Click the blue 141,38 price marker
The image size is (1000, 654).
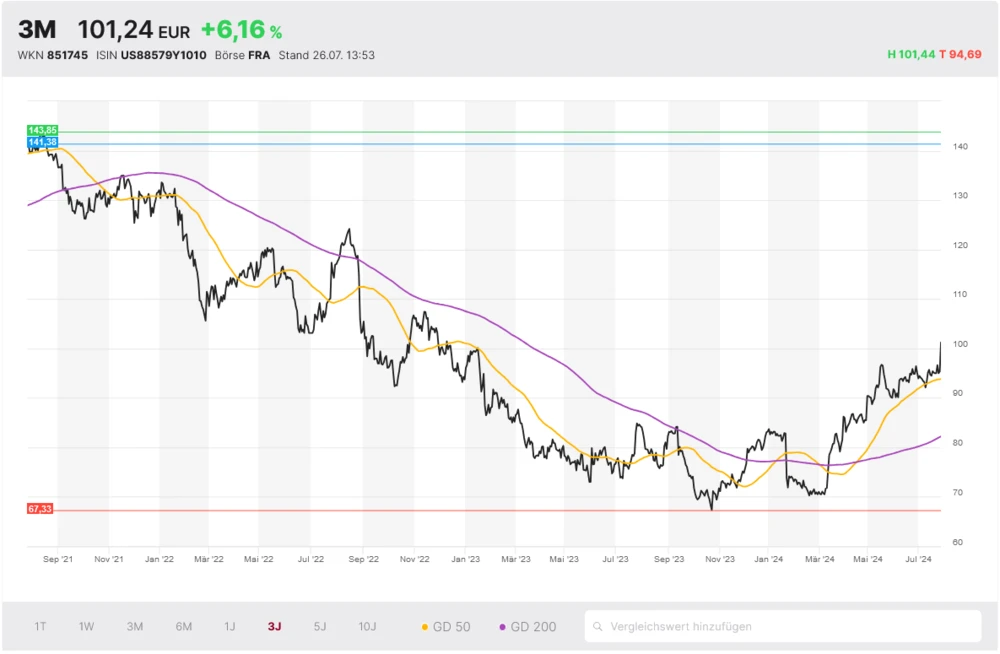tap(43, 143)
